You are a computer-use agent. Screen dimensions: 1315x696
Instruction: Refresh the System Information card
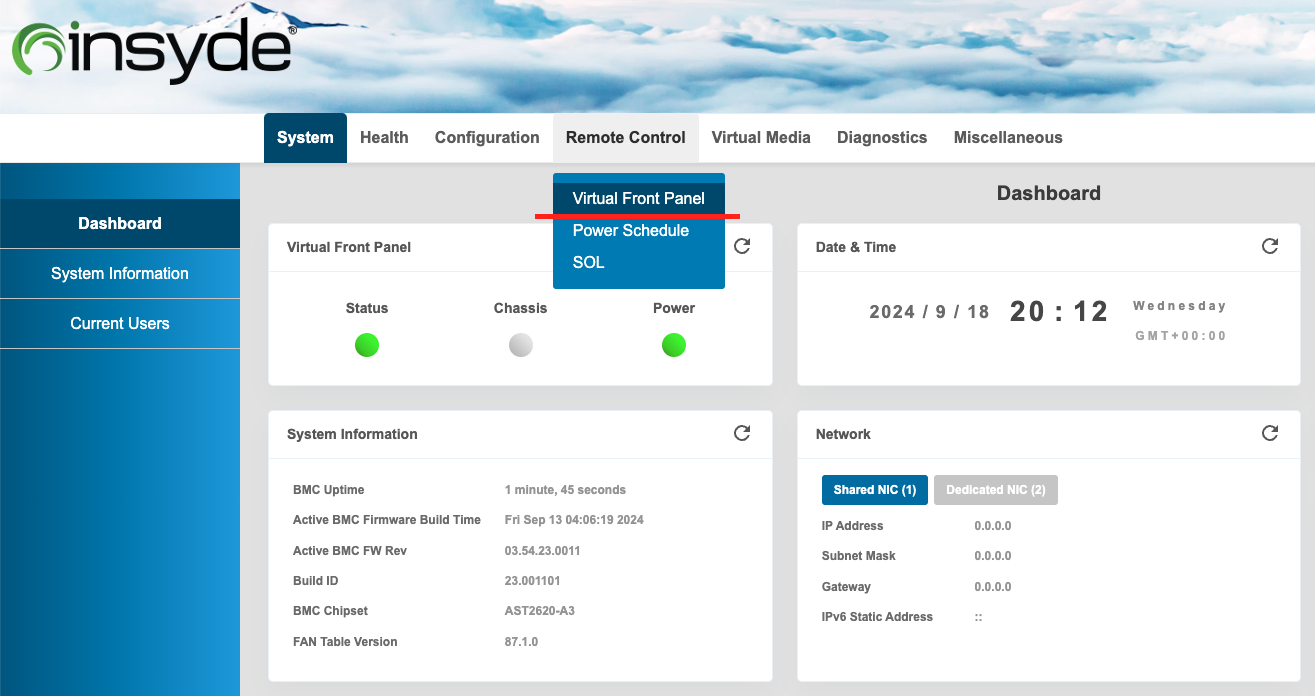[x=742, y=433]
